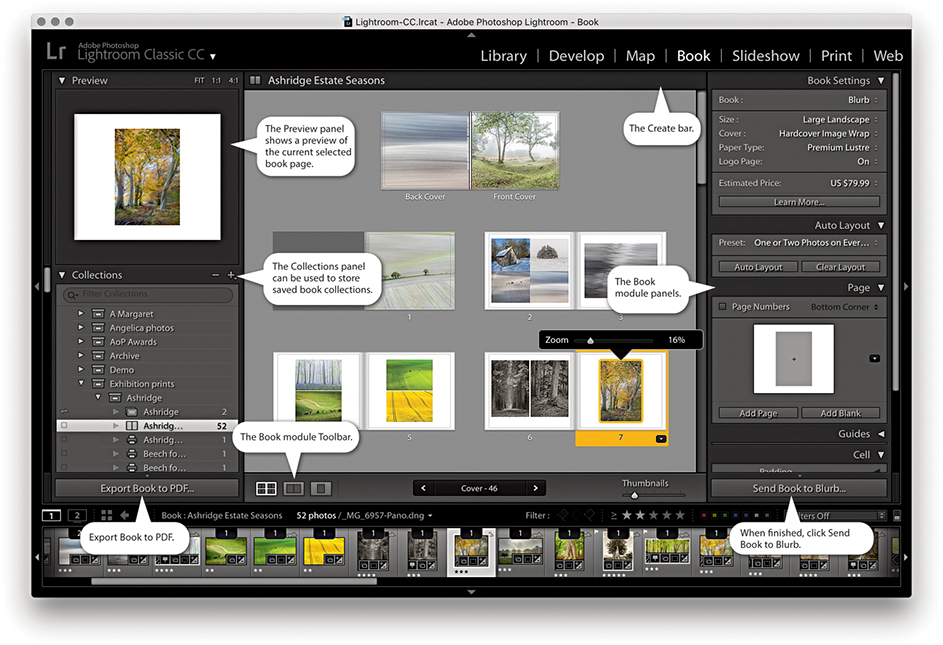Viewport: 943px width, 645px height.
Task: Click the rating comparison ≥ symbol
Action: point(613,516)
